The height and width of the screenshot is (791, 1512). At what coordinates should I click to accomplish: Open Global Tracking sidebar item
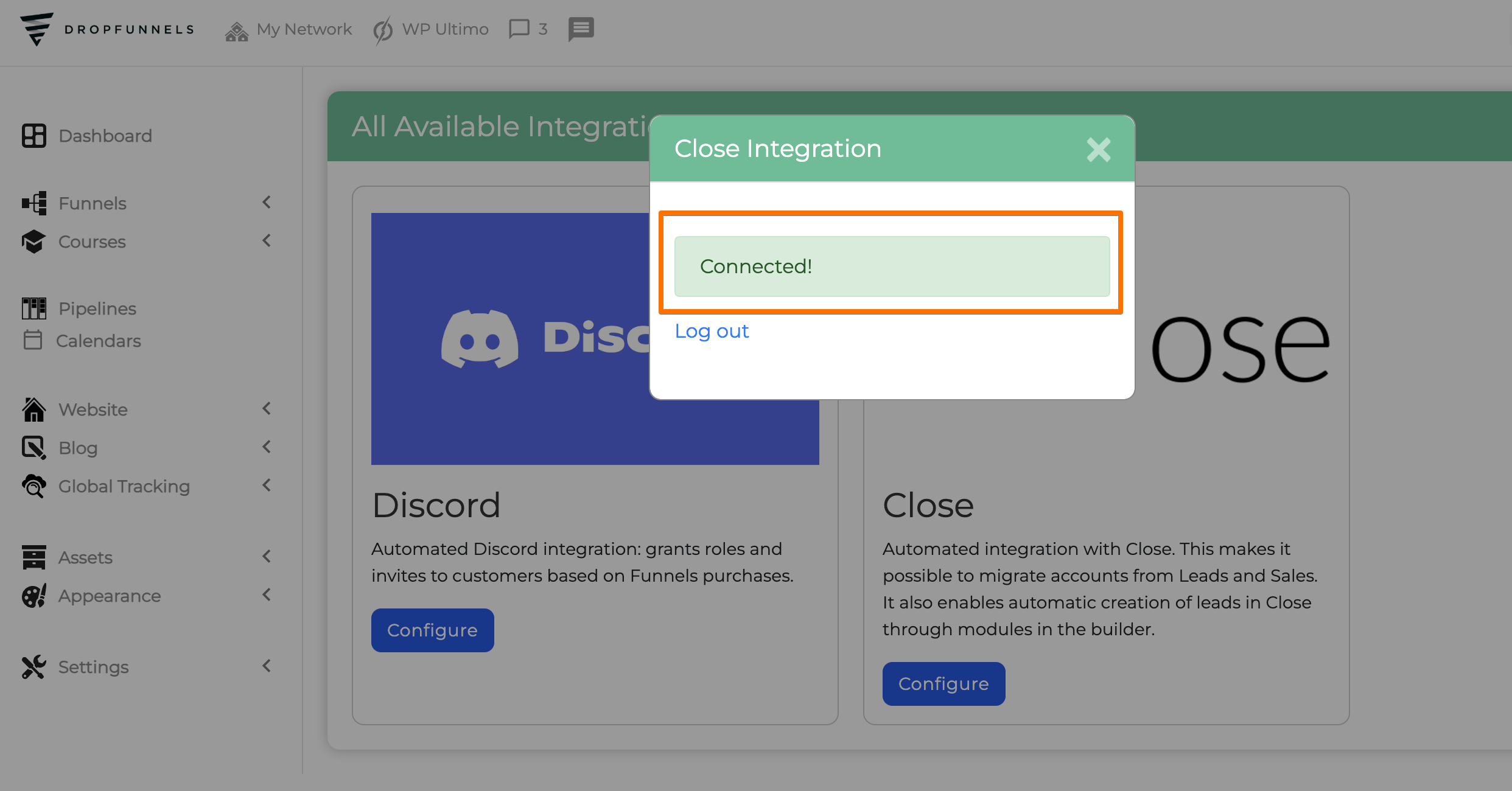[x=124, y=486]
